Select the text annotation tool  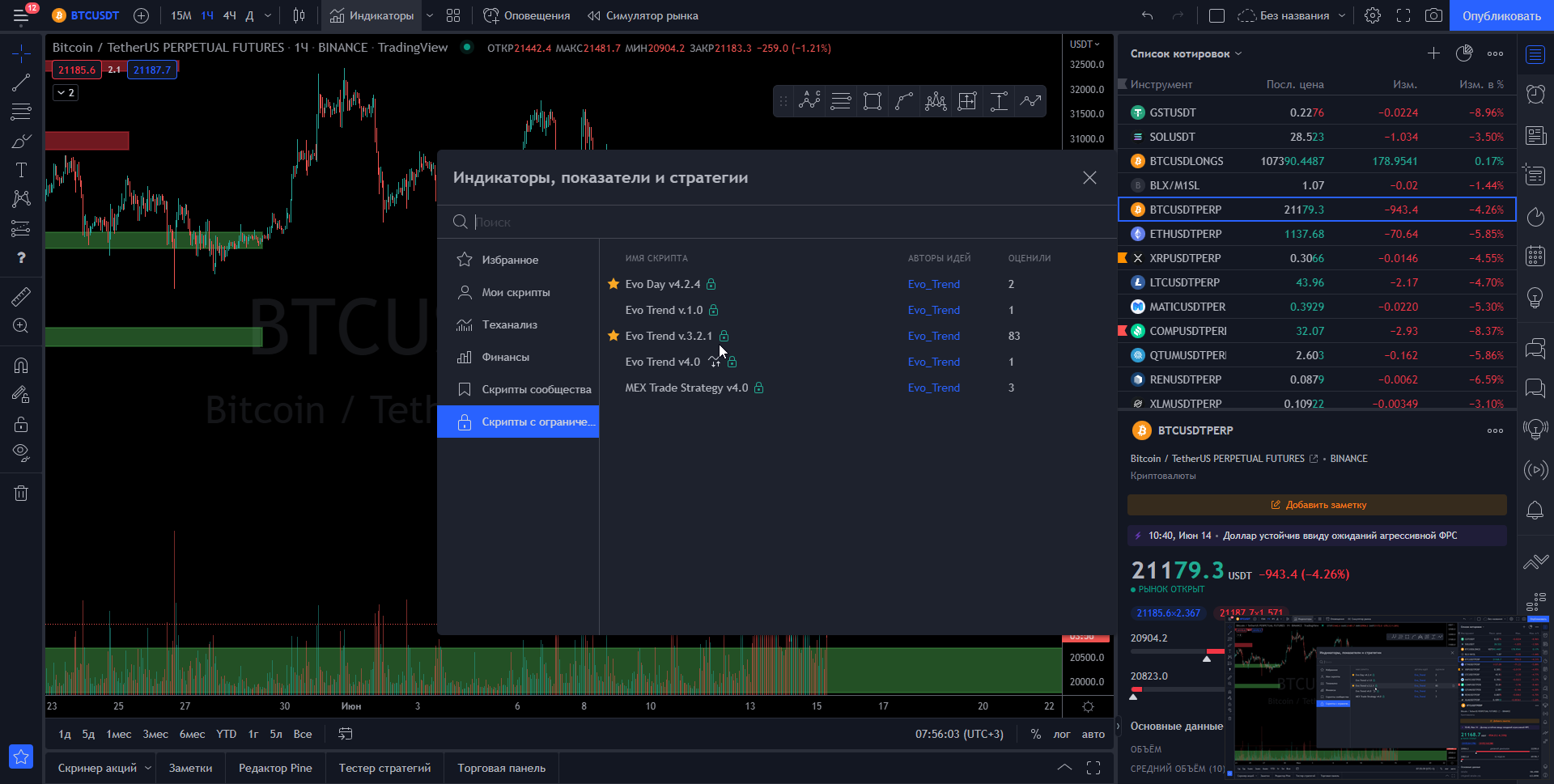[21, 170]
